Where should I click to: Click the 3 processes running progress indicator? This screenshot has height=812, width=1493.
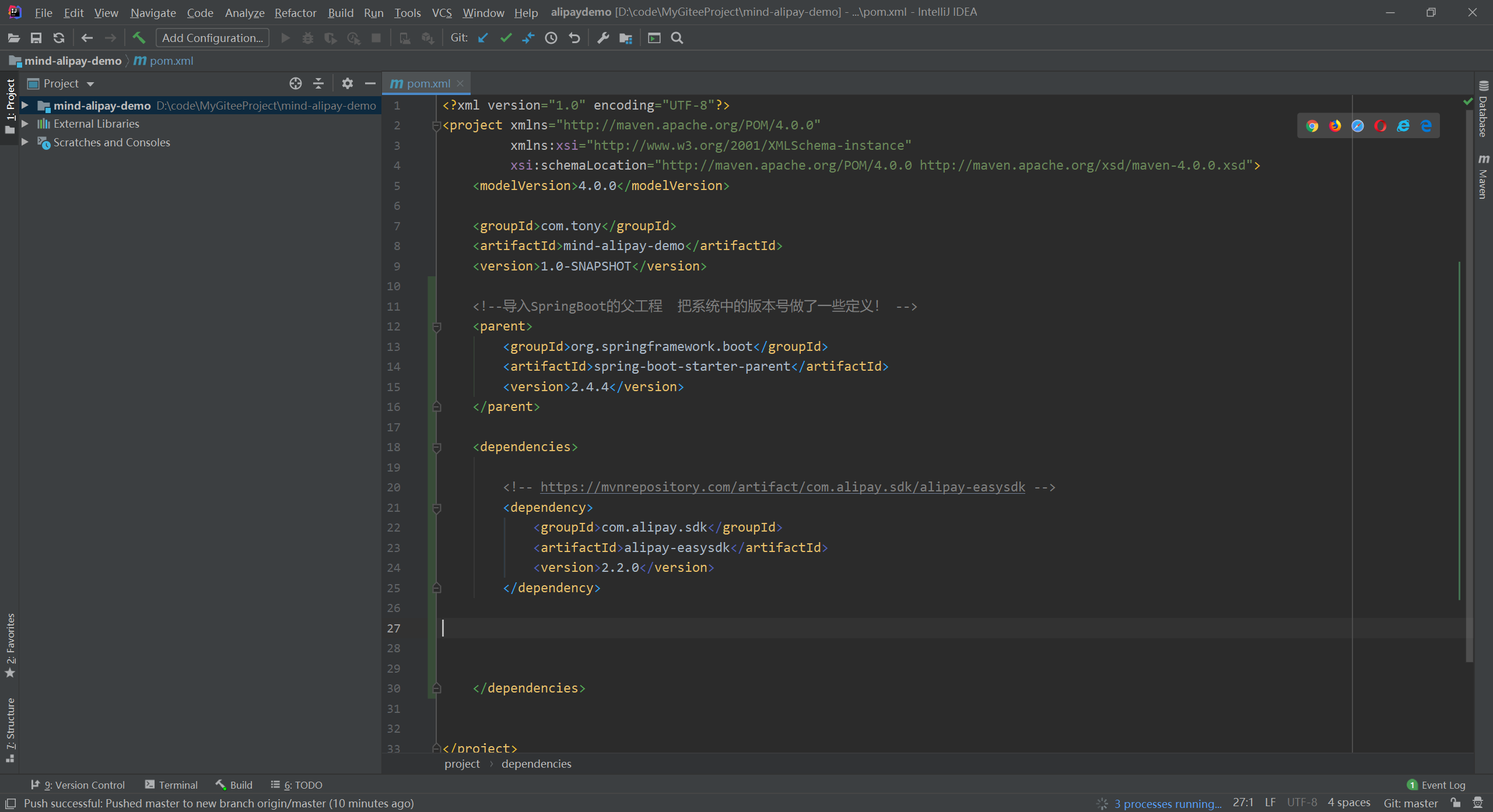click(1167, 803)
